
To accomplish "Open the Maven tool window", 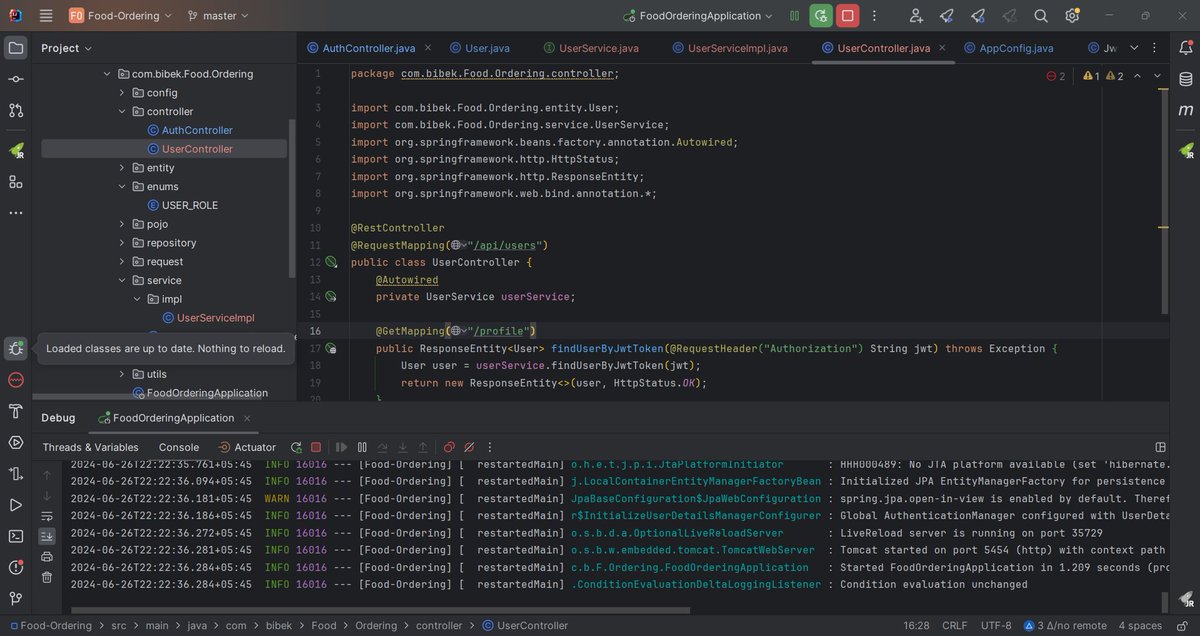I will (1185, 110).
